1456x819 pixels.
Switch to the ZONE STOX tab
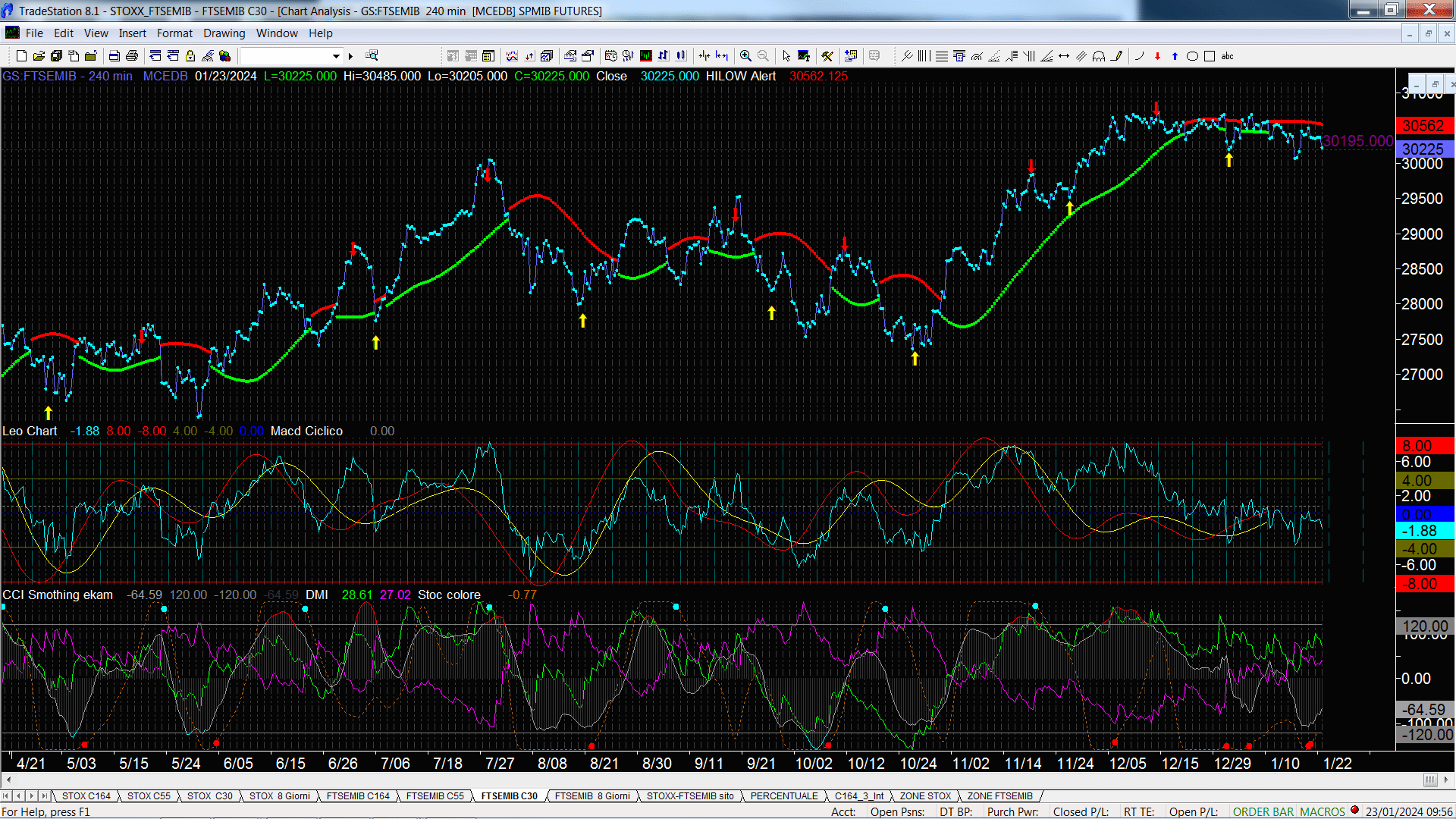[x=925, y=796]
